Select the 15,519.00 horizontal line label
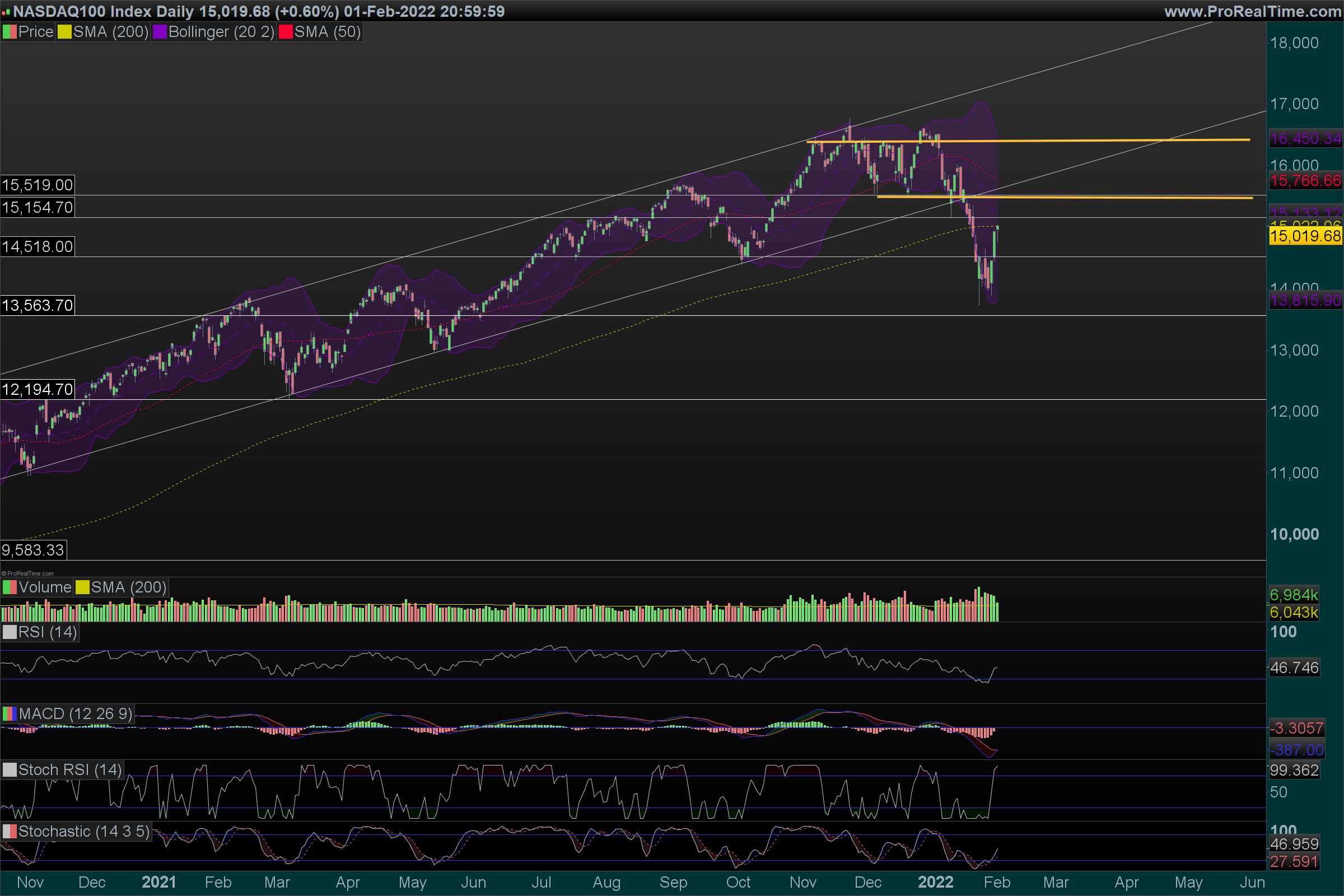 pyautogui.click(x=37, y=185)
